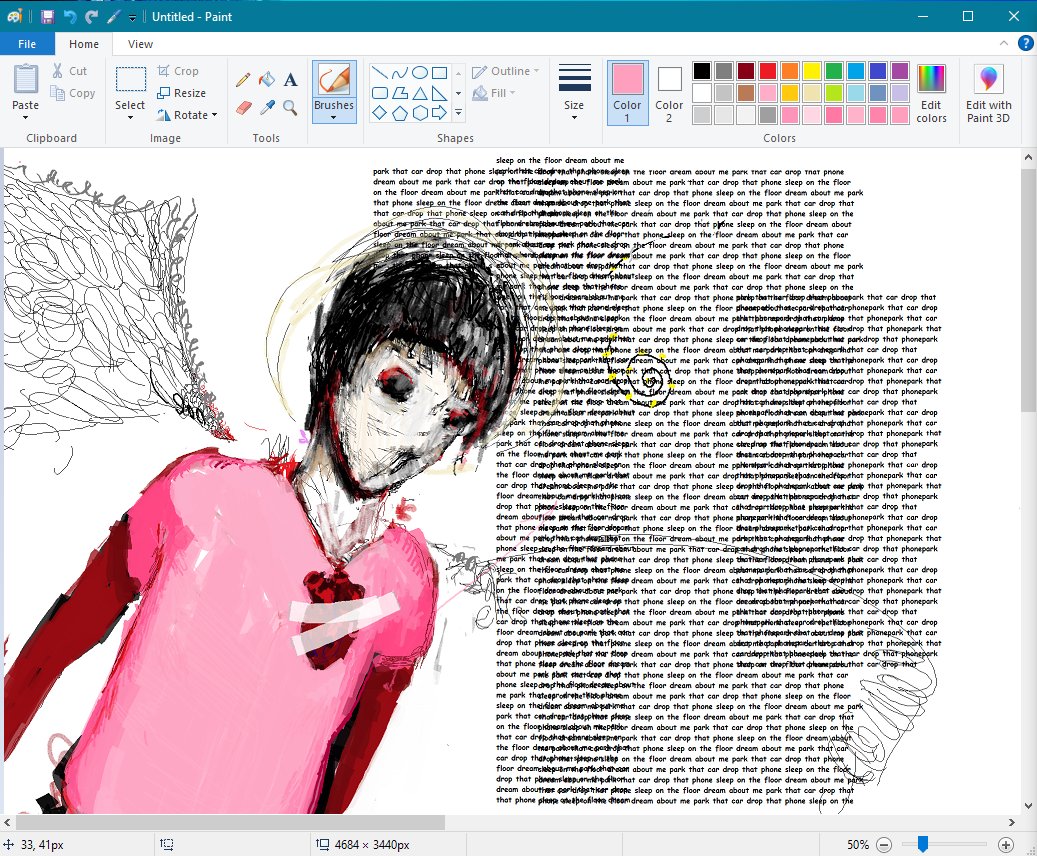This screenshot has height=856, width=1037.
Task: Open Customize Quick Access Toolbar dropdown
Action: (132, 17)
